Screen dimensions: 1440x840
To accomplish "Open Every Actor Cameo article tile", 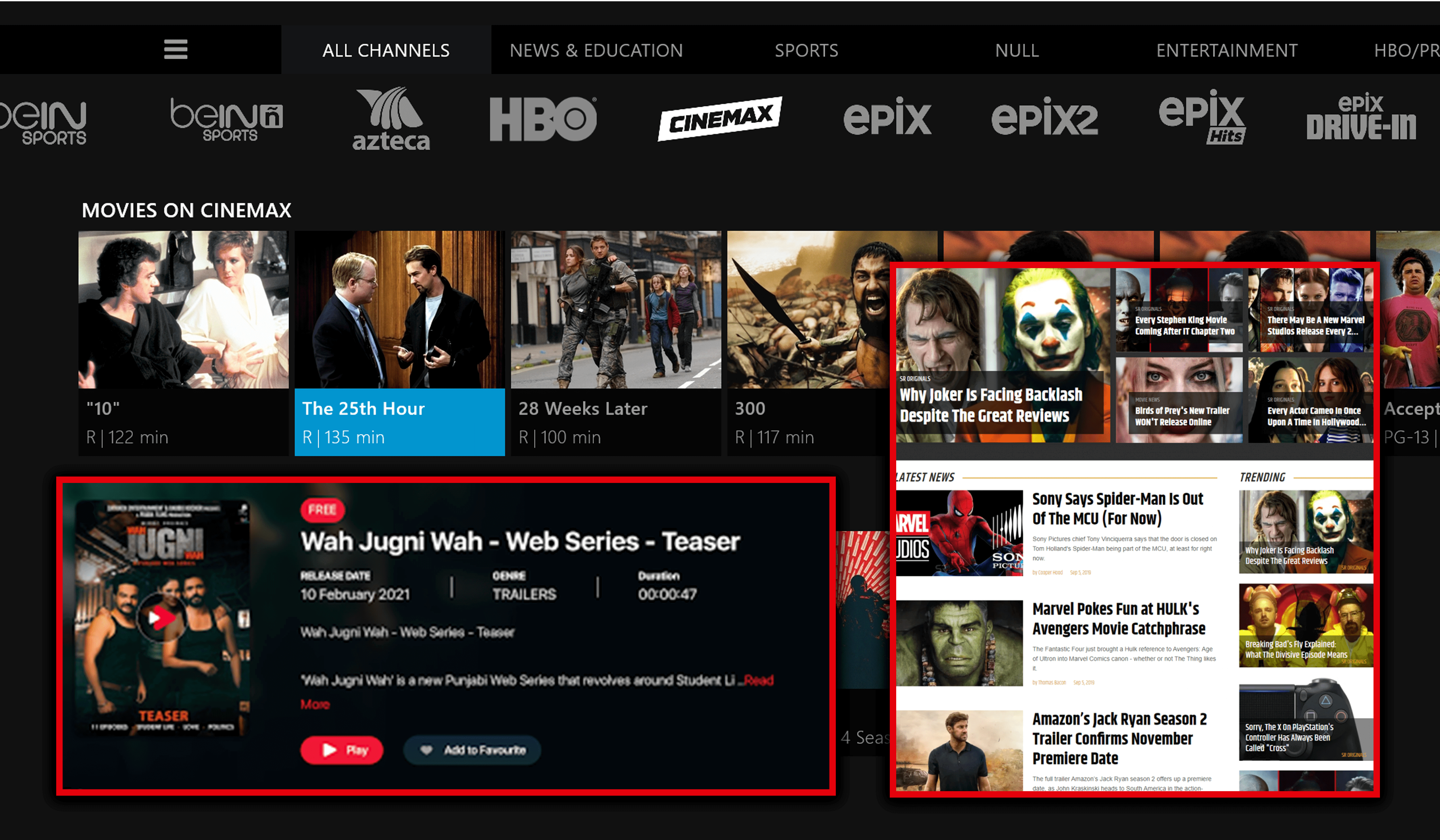I will [x=1310, y=400].
